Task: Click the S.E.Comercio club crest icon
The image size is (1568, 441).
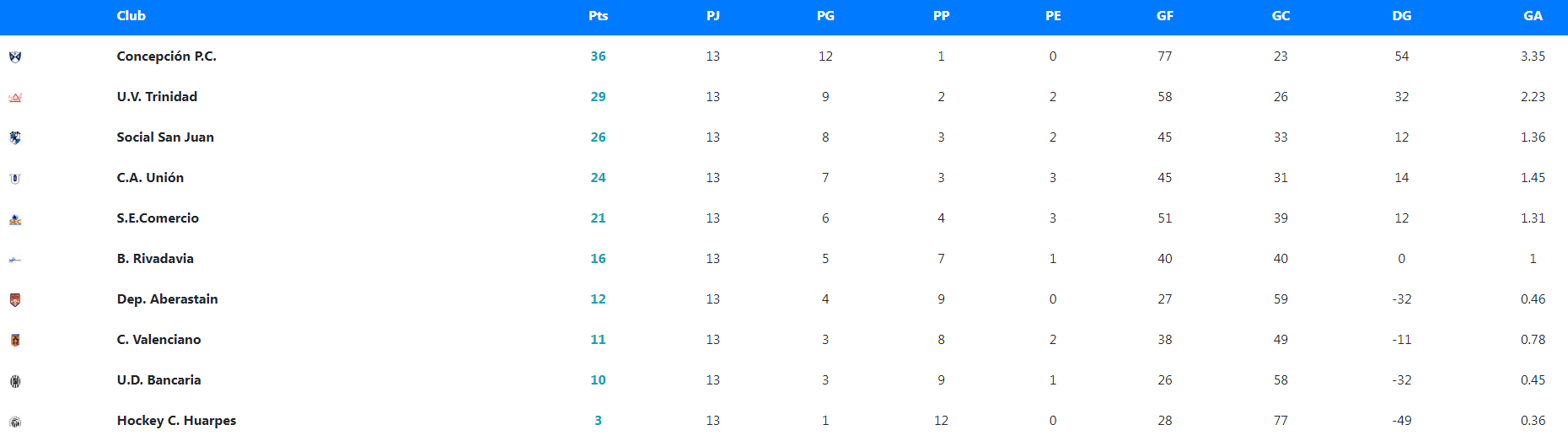Action: point(15,219)
